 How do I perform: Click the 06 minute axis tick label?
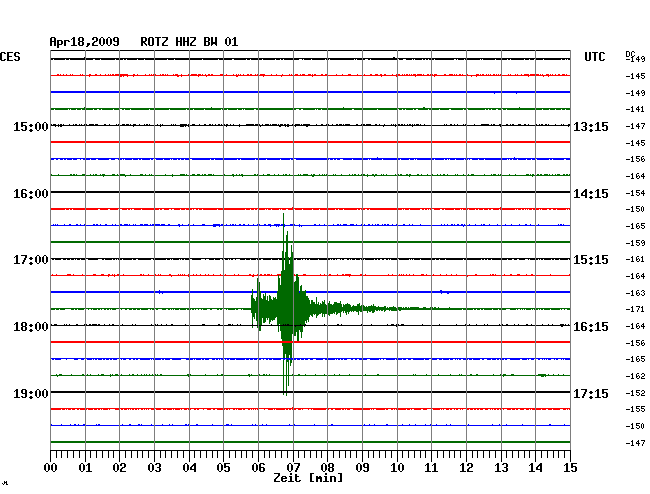click(x=258, y=467)
